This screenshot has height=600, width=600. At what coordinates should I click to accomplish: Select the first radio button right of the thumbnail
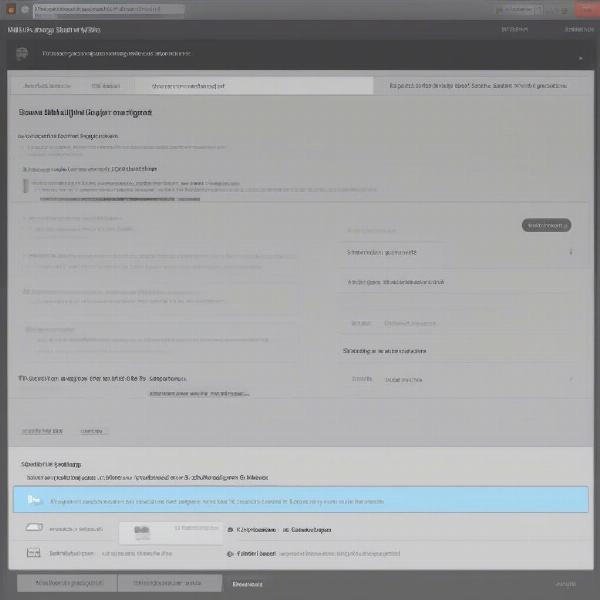(x=230, y=530)
